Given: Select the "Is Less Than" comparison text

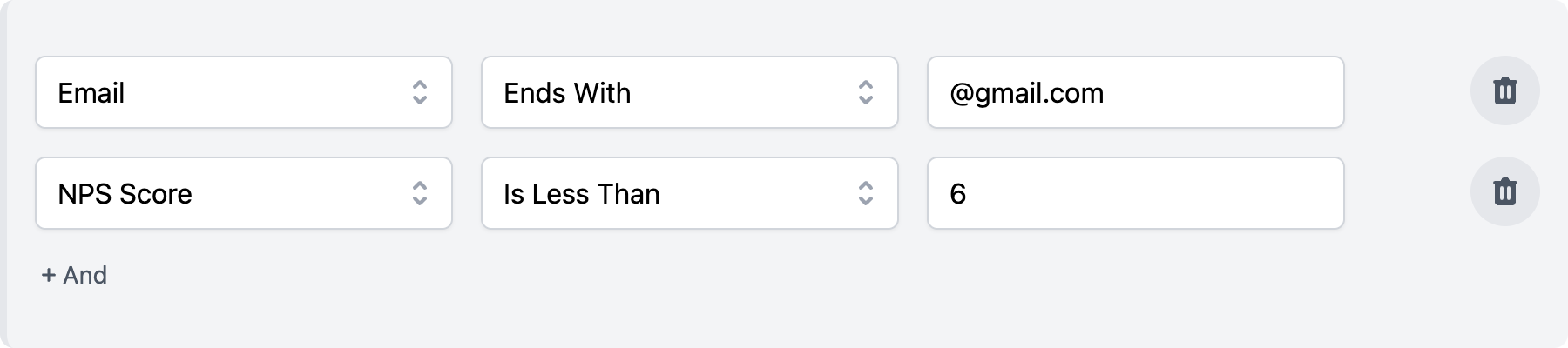Looking at the screenshot, I should [x=582, y=194].
